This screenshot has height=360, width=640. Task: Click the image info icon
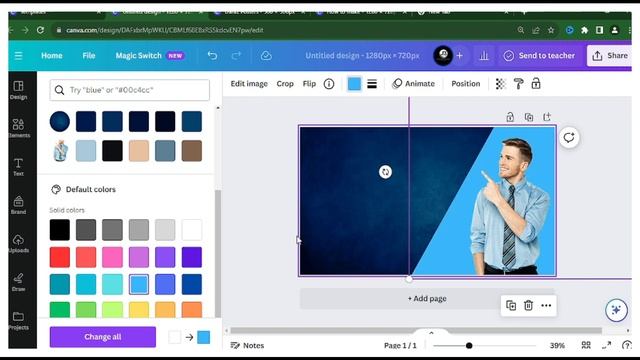coord(329,84)
